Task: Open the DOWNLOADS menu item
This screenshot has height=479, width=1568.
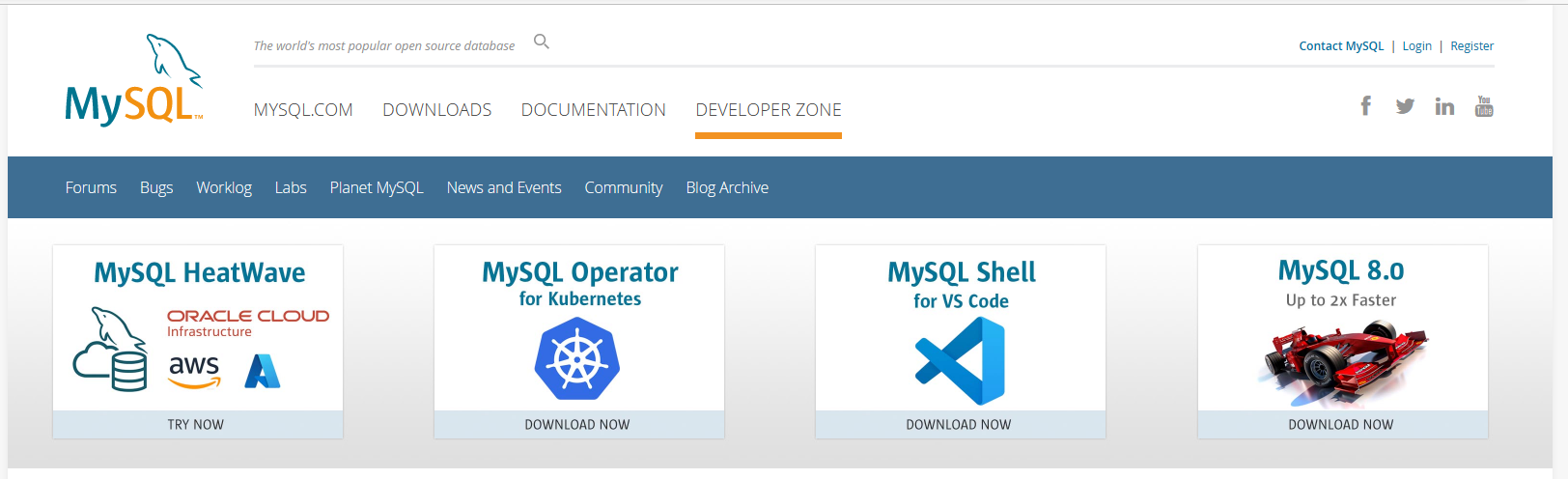Action: coord(437,110)
